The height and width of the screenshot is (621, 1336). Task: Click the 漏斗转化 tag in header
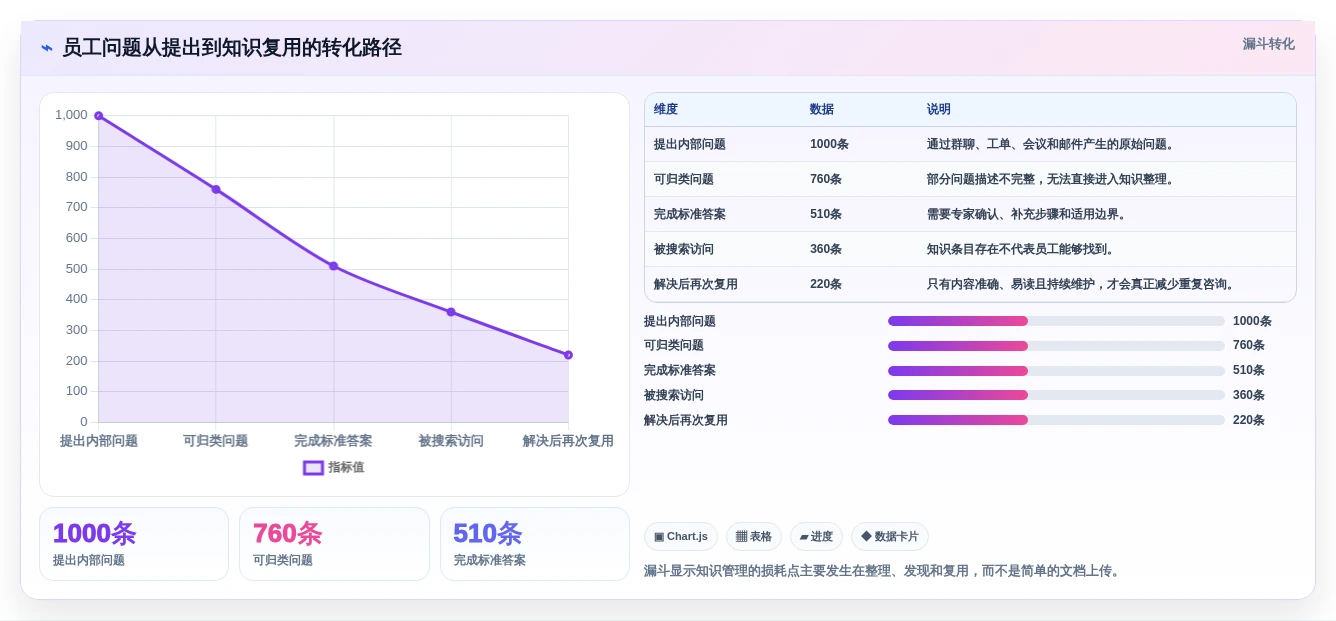tap(1268, 44)
